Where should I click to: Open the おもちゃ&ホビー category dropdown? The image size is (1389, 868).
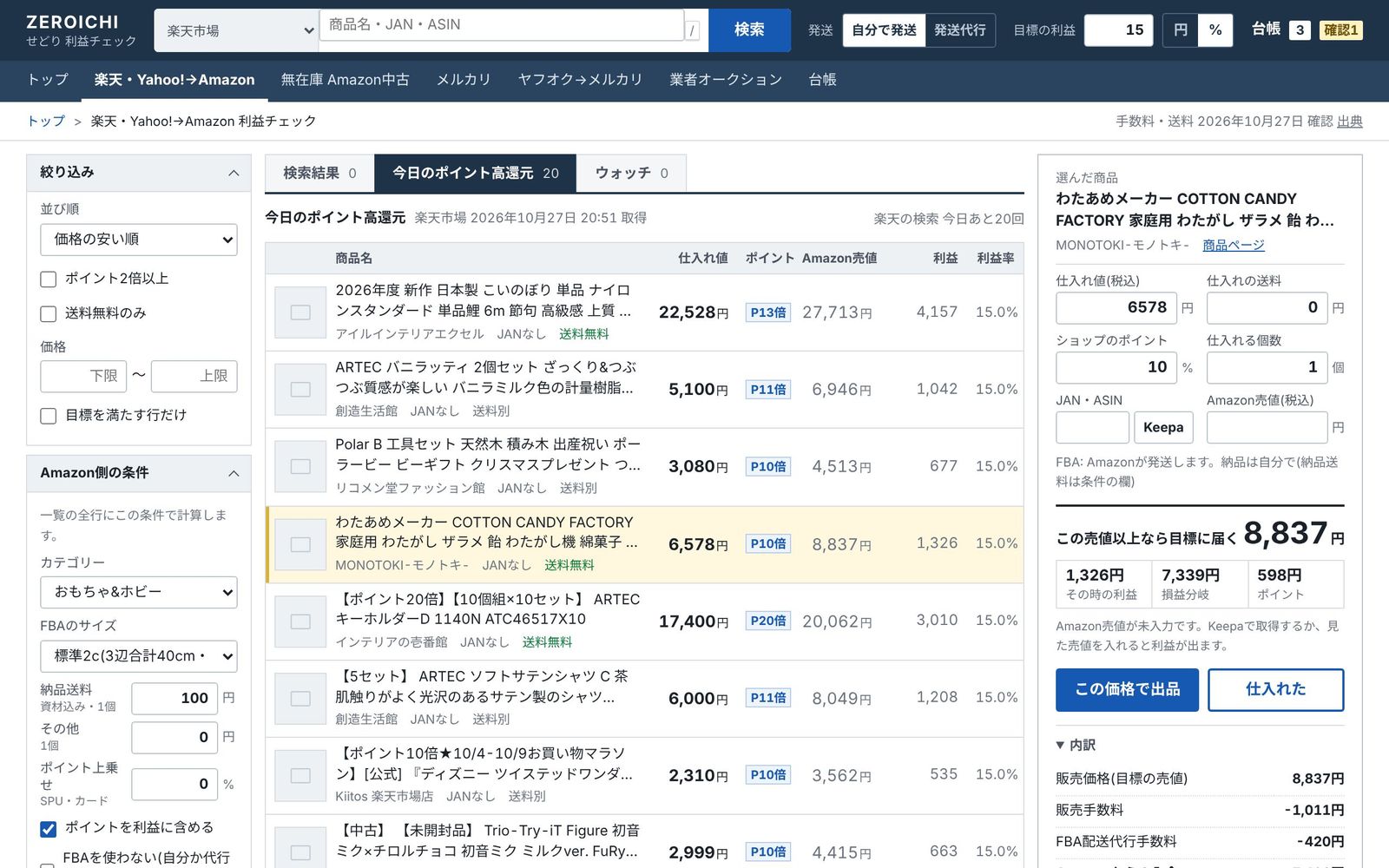point(139,592)
